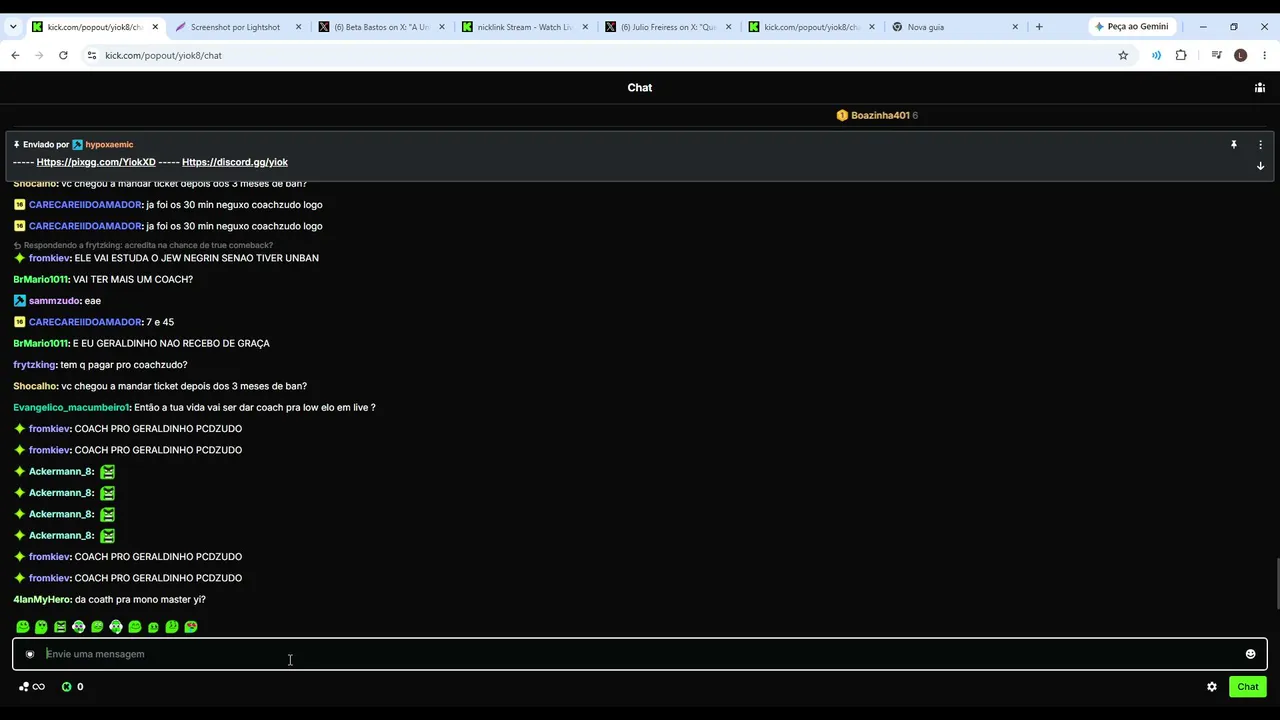
Task: Click the reply header 'Respondendo a frytzking'
Action: tap(143, 246)
